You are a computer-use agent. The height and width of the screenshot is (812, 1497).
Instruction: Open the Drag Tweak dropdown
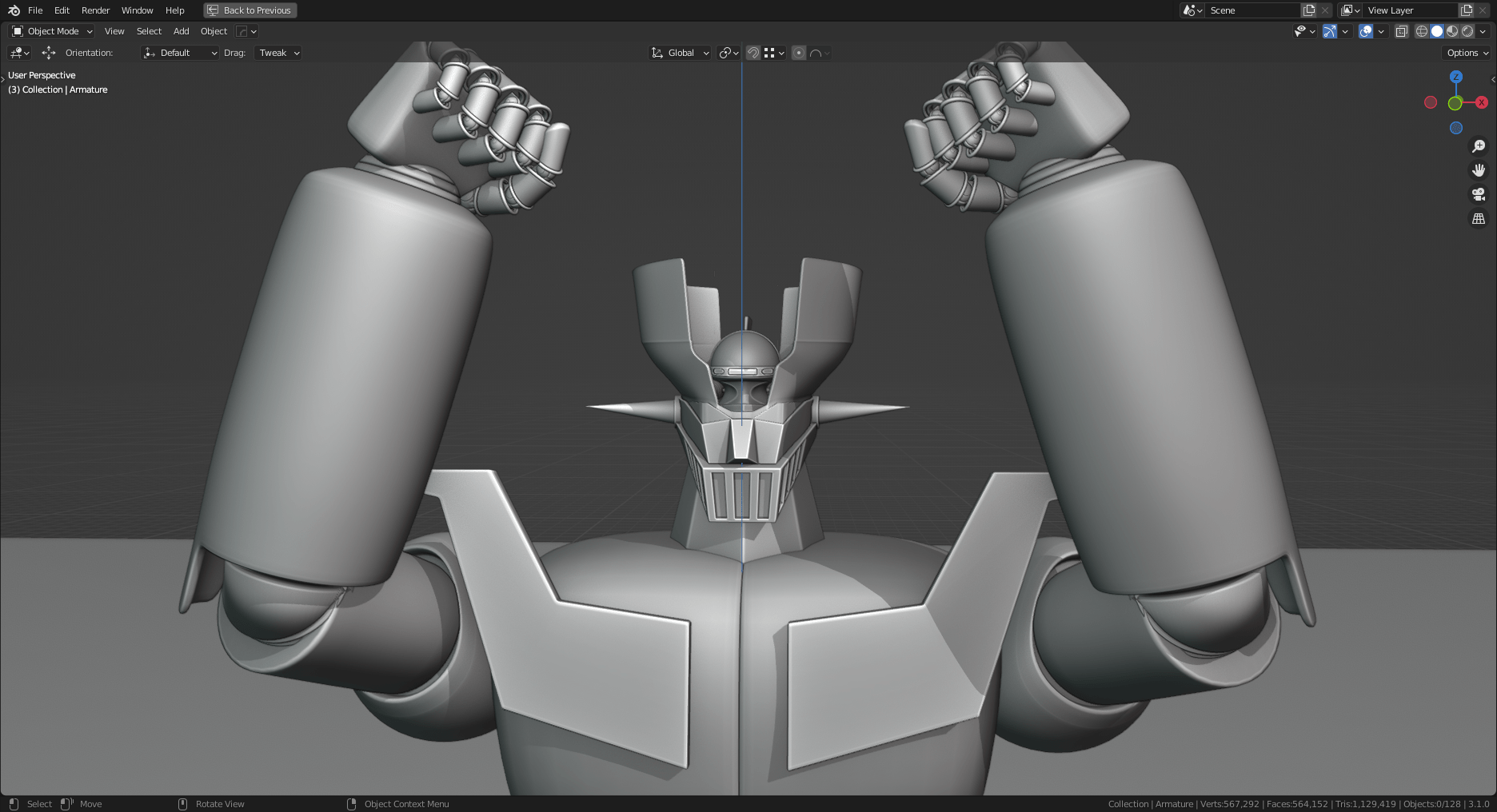278,53
